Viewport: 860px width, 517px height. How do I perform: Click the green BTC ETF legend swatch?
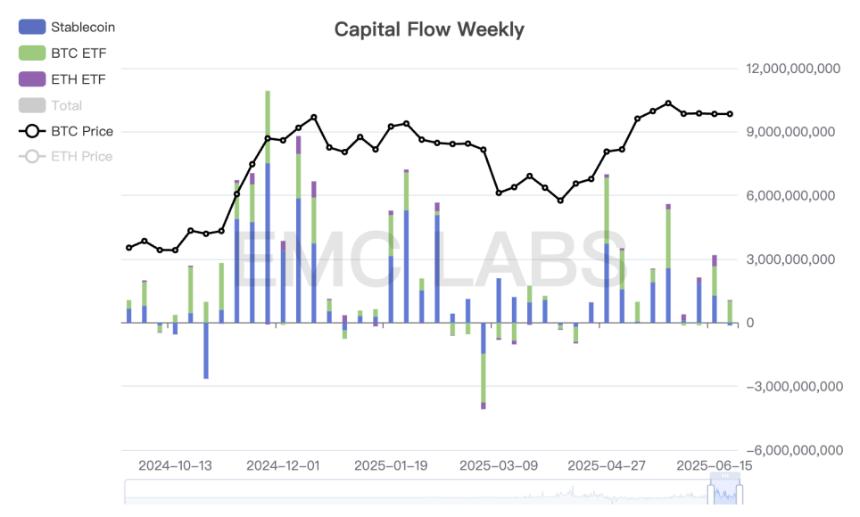pyautogui.click(x=32, y=53)
